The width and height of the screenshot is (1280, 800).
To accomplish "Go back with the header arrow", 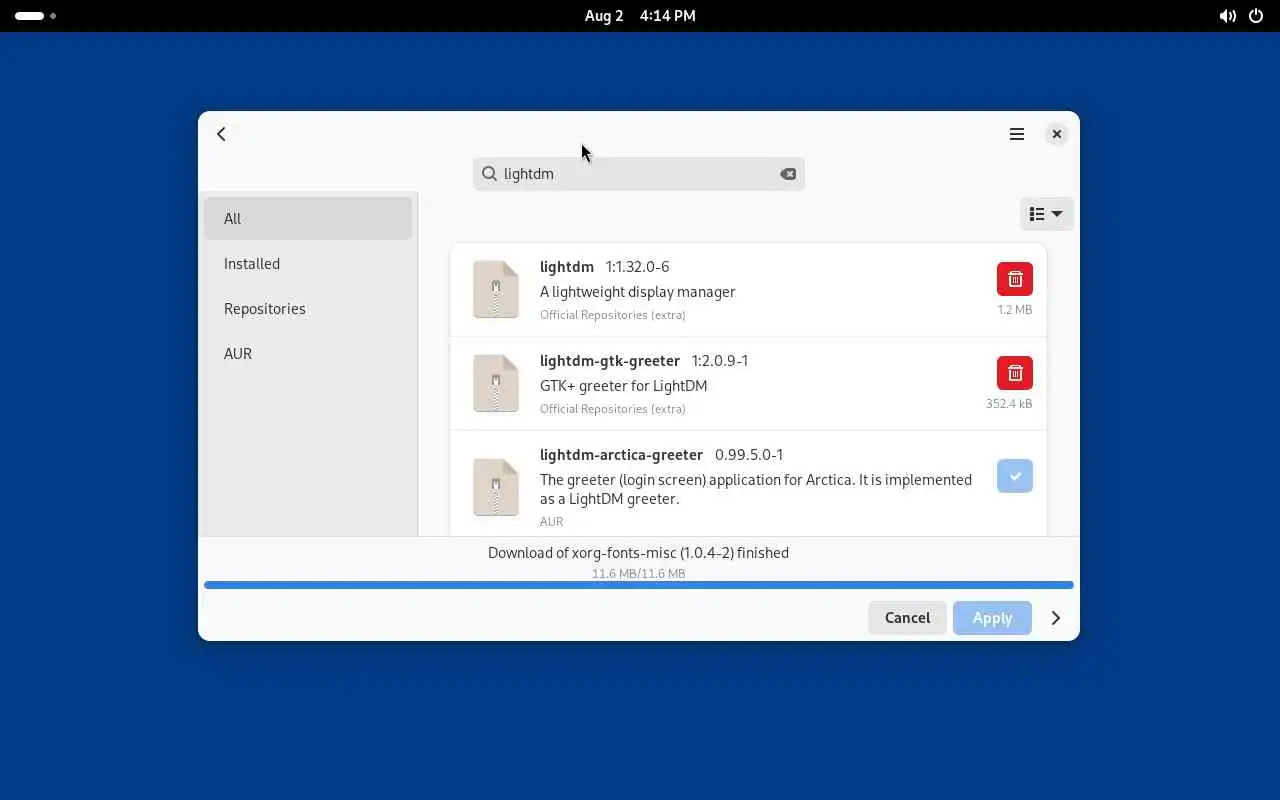I will click(x=221, y=134).
